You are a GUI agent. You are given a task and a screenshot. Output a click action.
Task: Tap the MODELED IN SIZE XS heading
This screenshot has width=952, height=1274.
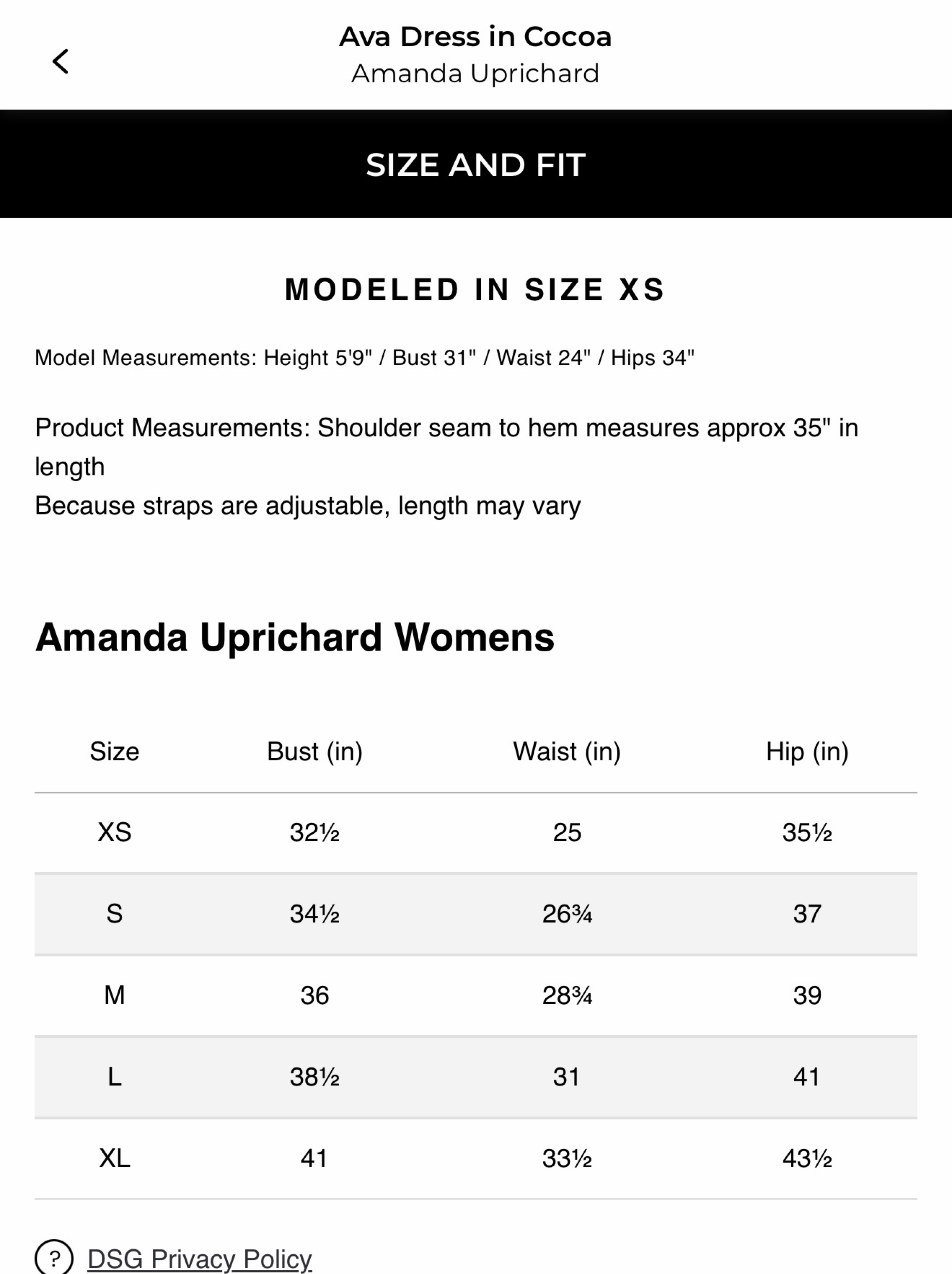475,290
